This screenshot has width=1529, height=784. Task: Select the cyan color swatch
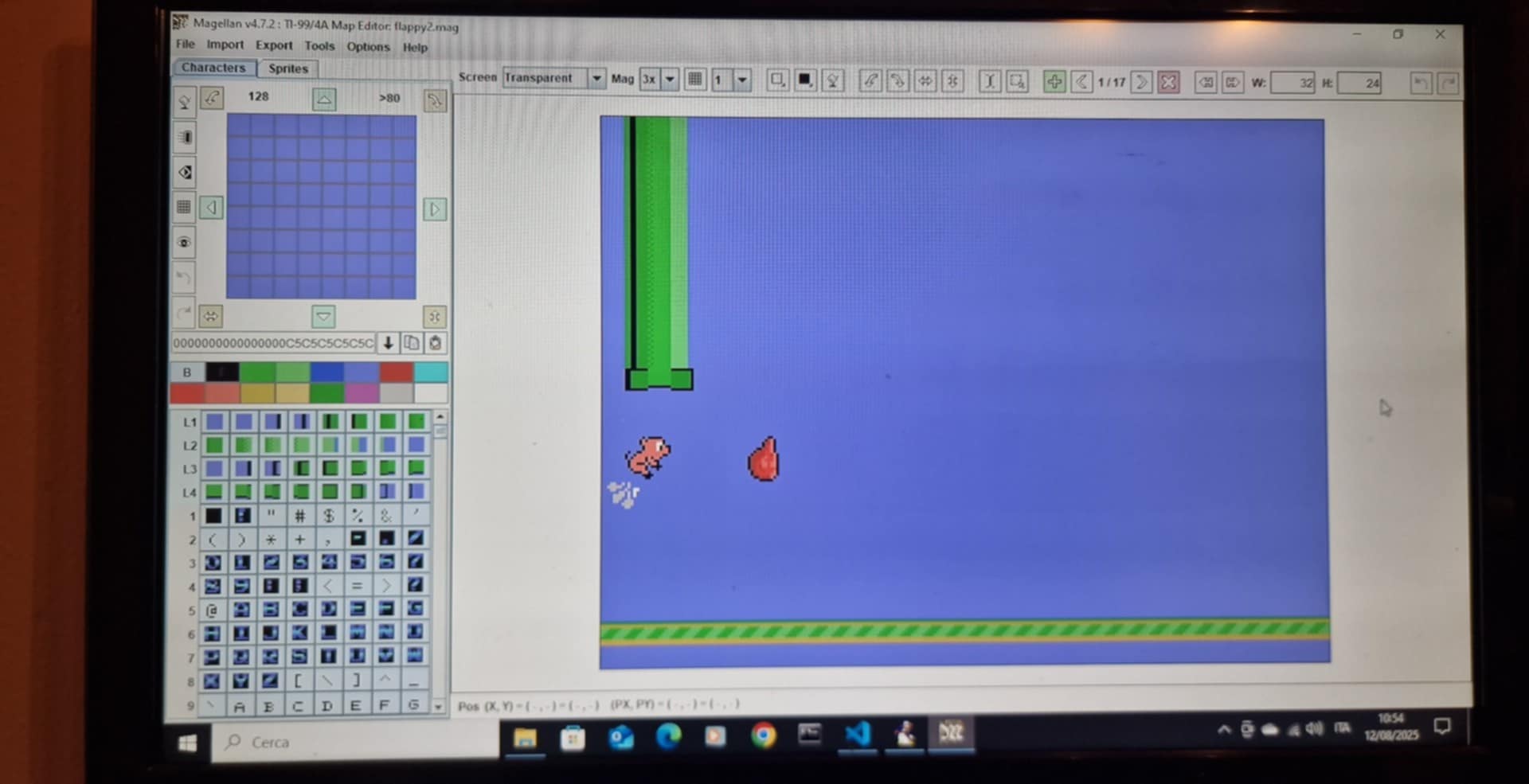[x=431, y=372]
